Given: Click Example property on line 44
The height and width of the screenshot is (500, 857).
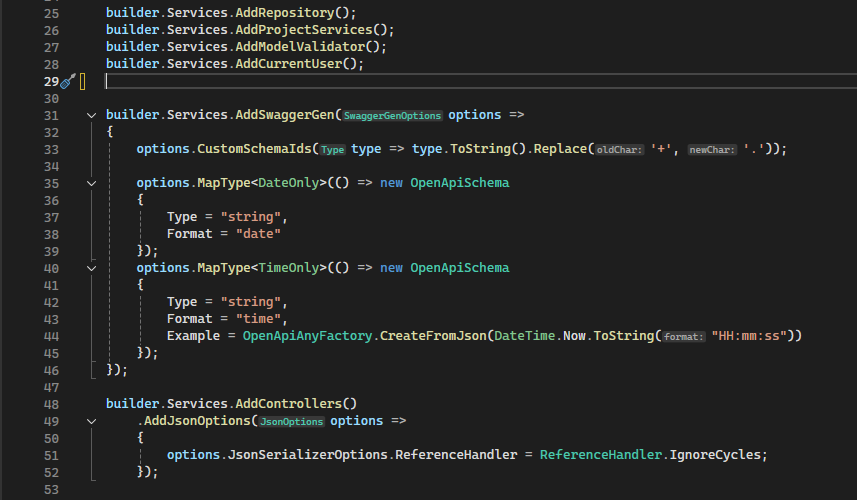Looking at the screenshot, I should [193, 336].
